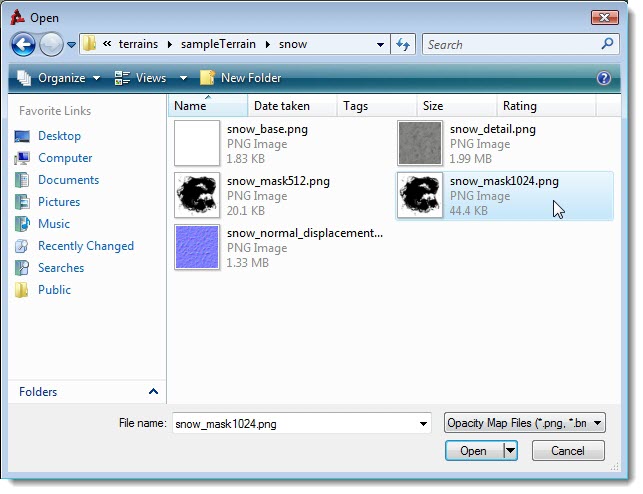
Task: Create a New Folder
Action: [241, 78]
